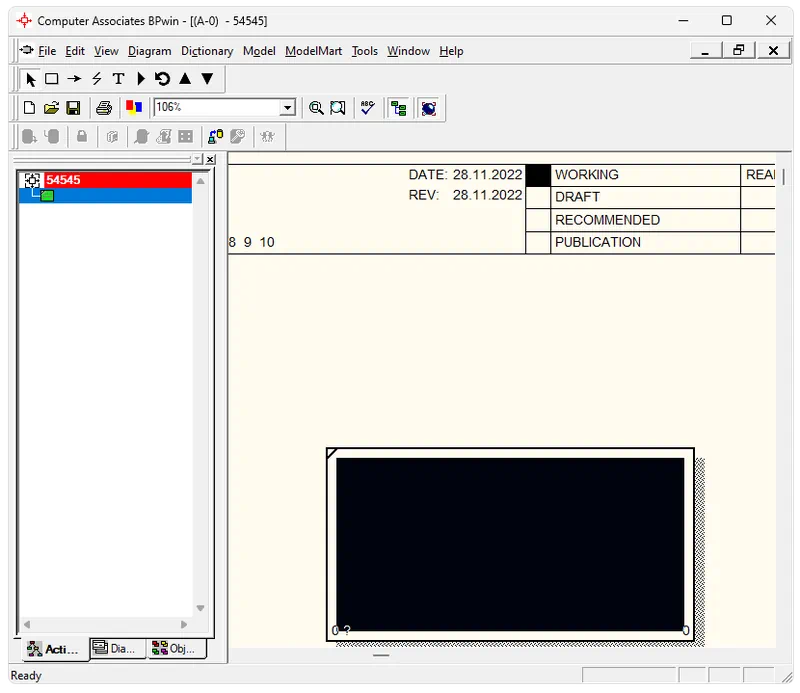
Task: Select the Arrow drawing tool
Action: [x=74, y=79]
